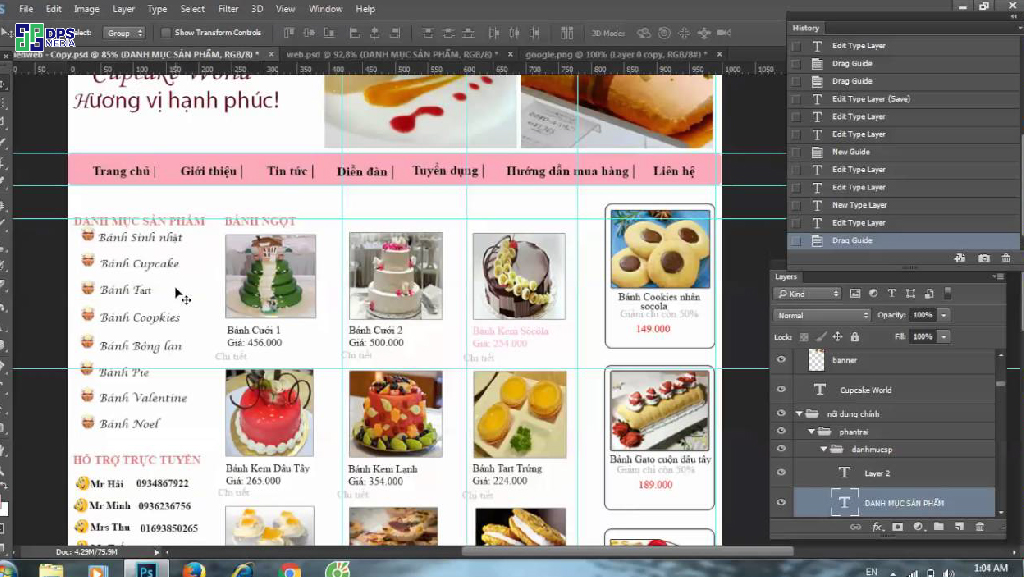This screenshot has height=577, width=1024.
Task: Toggle visibility of danhmucsp group
Action: pos(781,449)
